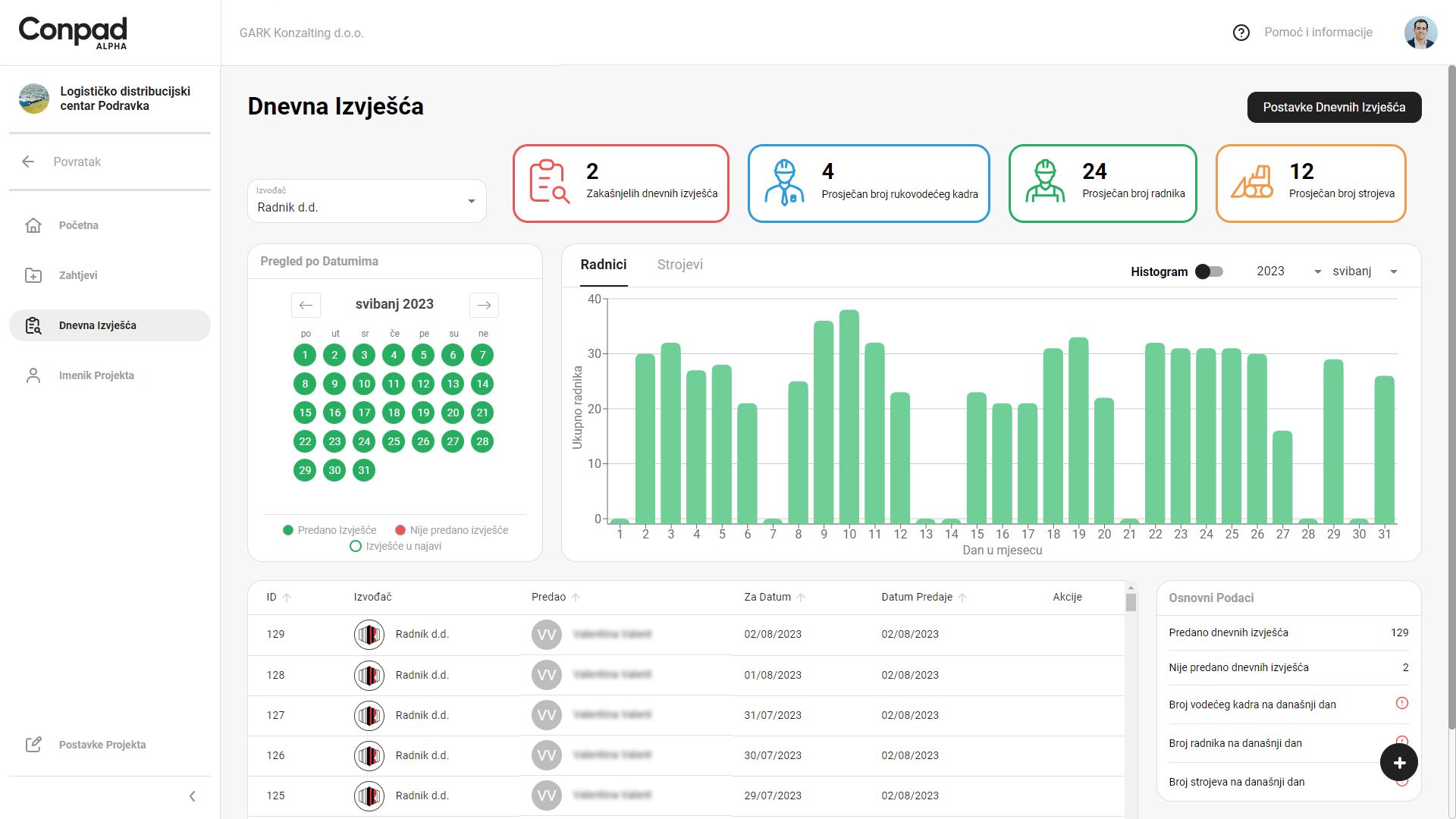Click the Početna home icon
1456x819 pixels.
click(x=33, y=225)
